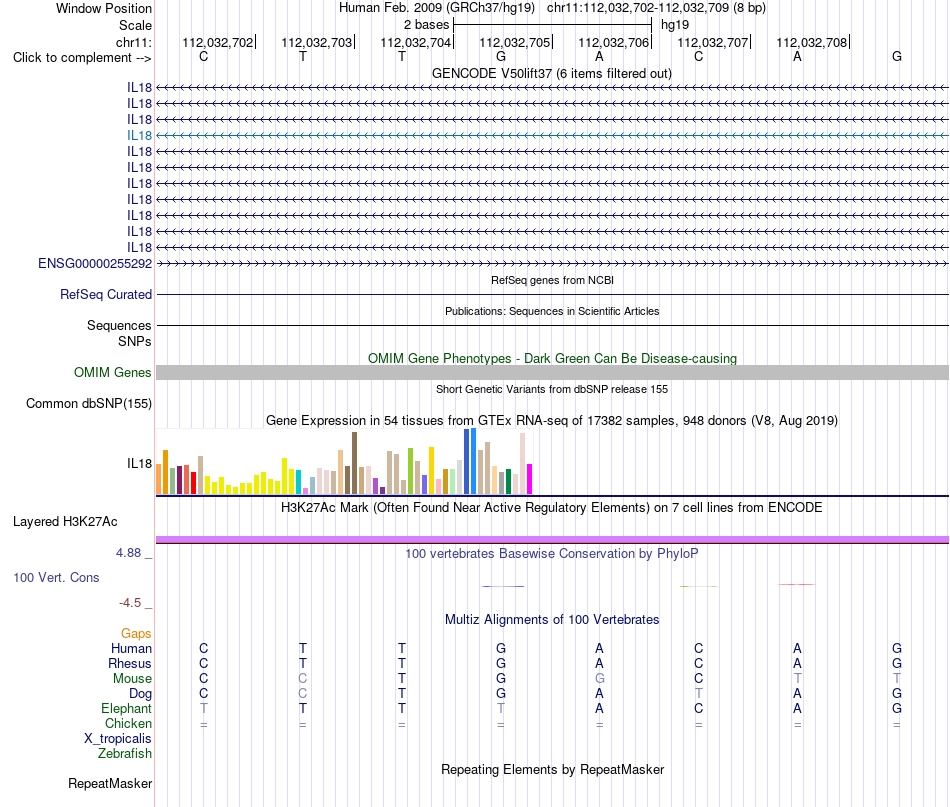Click the 'SNPs' track label
Image resolution: width=950 pixels, height=807 pixels.
tap(135, 341)
